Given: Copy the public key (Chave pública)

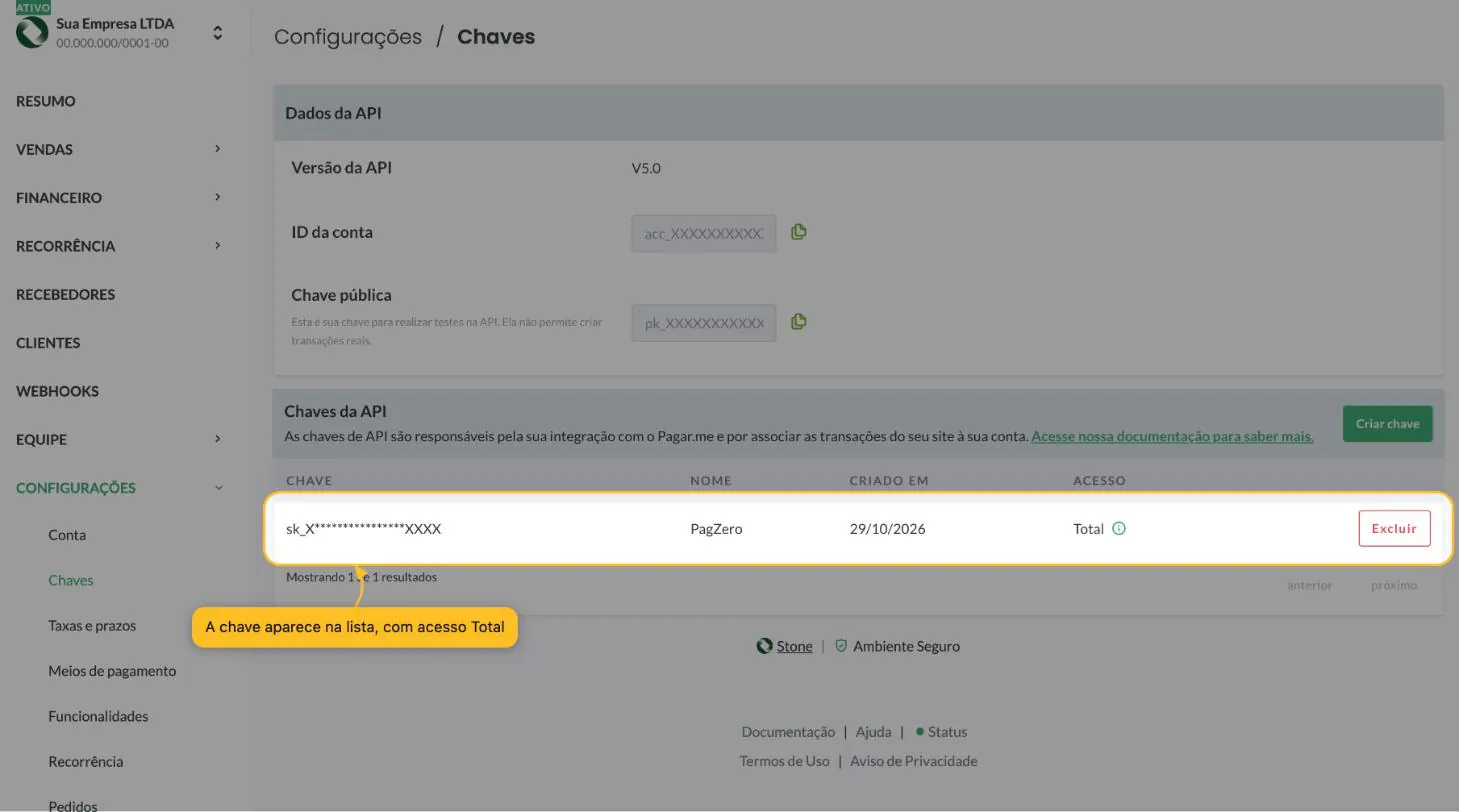Looking at the screenshot, I should pyautogui.click(x=798, y=322).
